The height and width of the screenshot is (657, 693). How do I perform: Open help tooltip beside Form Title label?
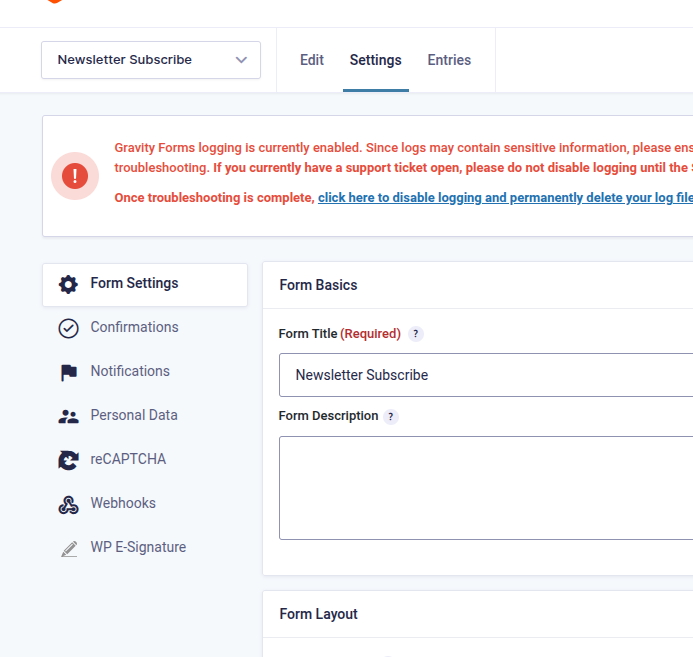coord(416,334)
